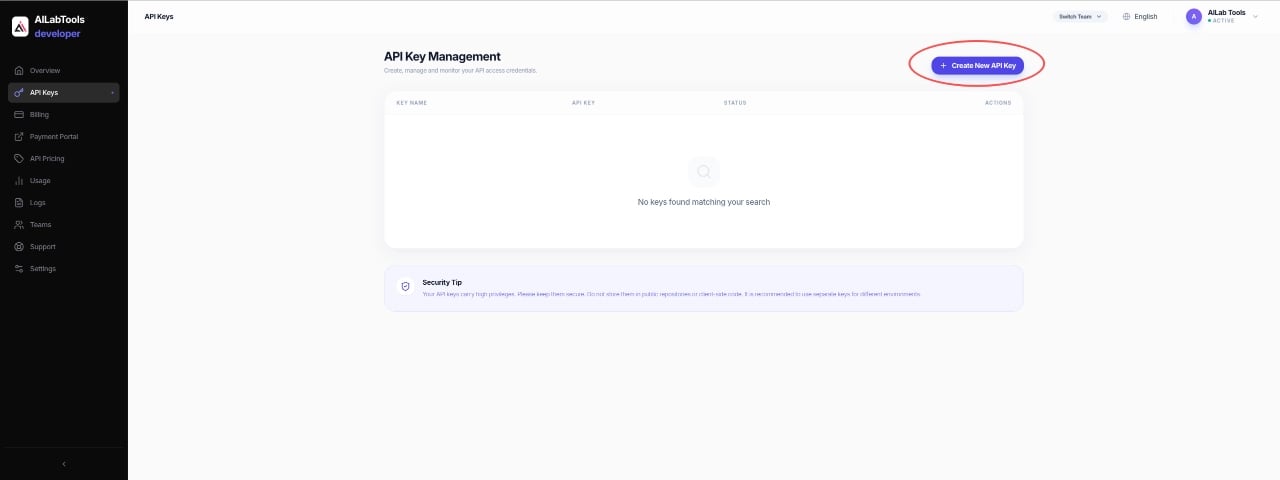Image resolution: width=1280 pixels, height=480 pixels.
Task: Click the API Keys breadcrumb title
Action: (159, 17)
